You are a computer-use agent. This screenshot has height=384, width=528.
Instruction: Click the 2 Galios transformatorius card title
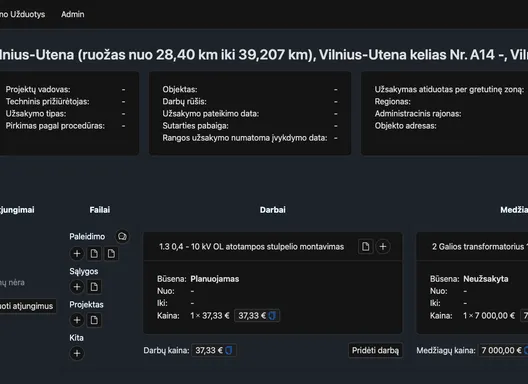(480, 247)
